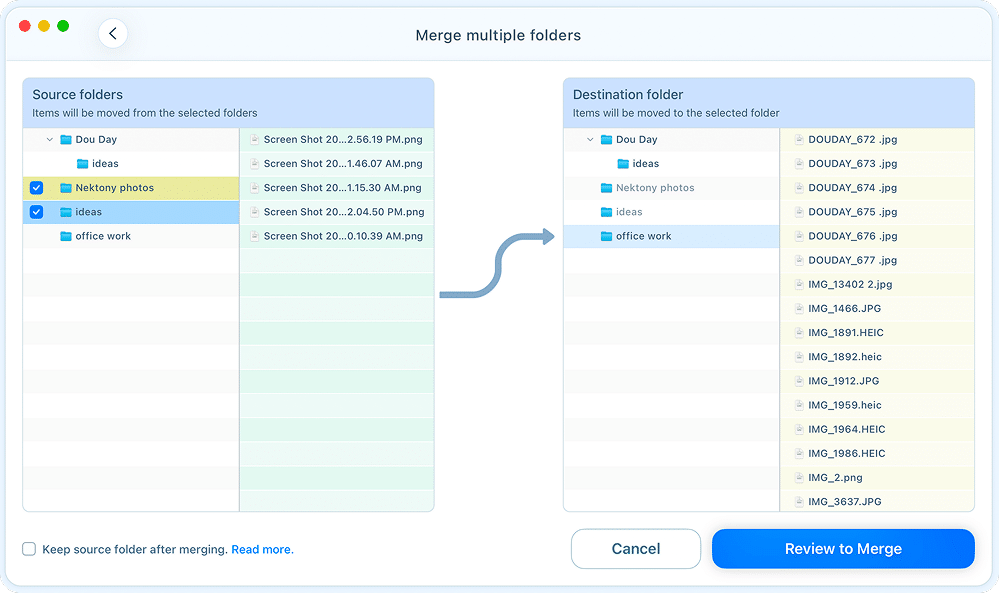The image size is (999, 593).
Task: Uncheck the Nektony photos source folder checkbox
Action: 36,188
